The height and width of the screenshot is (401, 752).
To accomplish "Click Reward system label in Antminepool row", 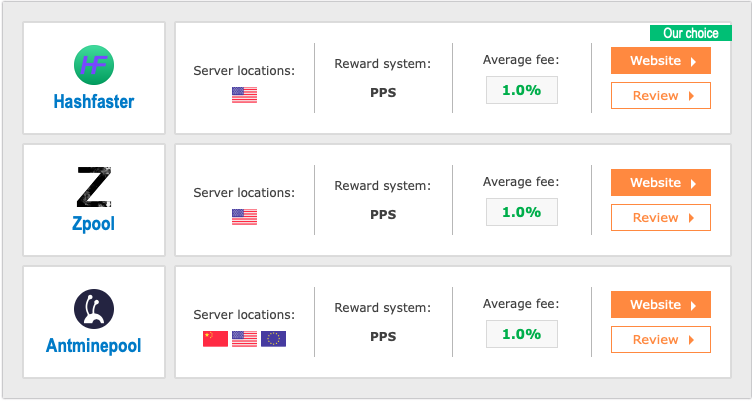I will (383, 307).
